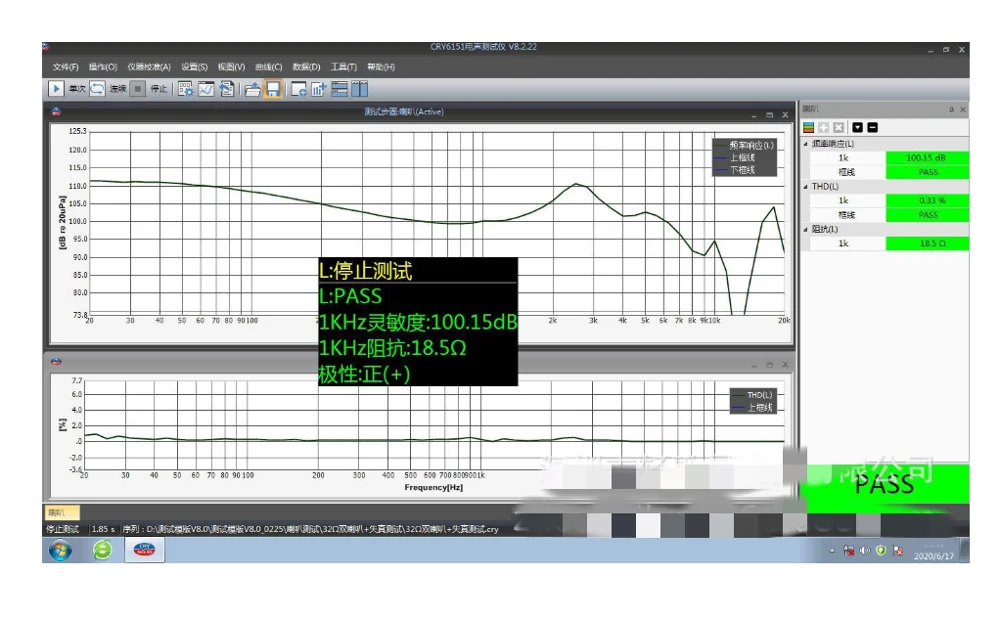Maximize the THD chart window
Image resolution: width=1000 pixels, height=619 pixels.
point(769,365)
